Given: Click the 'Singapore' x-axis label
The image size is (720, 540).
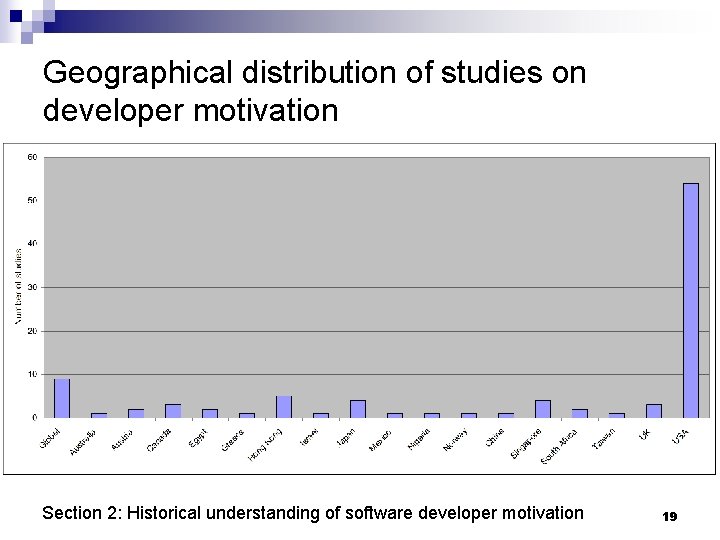Looking at the screenshot, I should pyautogui.click(x=526, y=444).
